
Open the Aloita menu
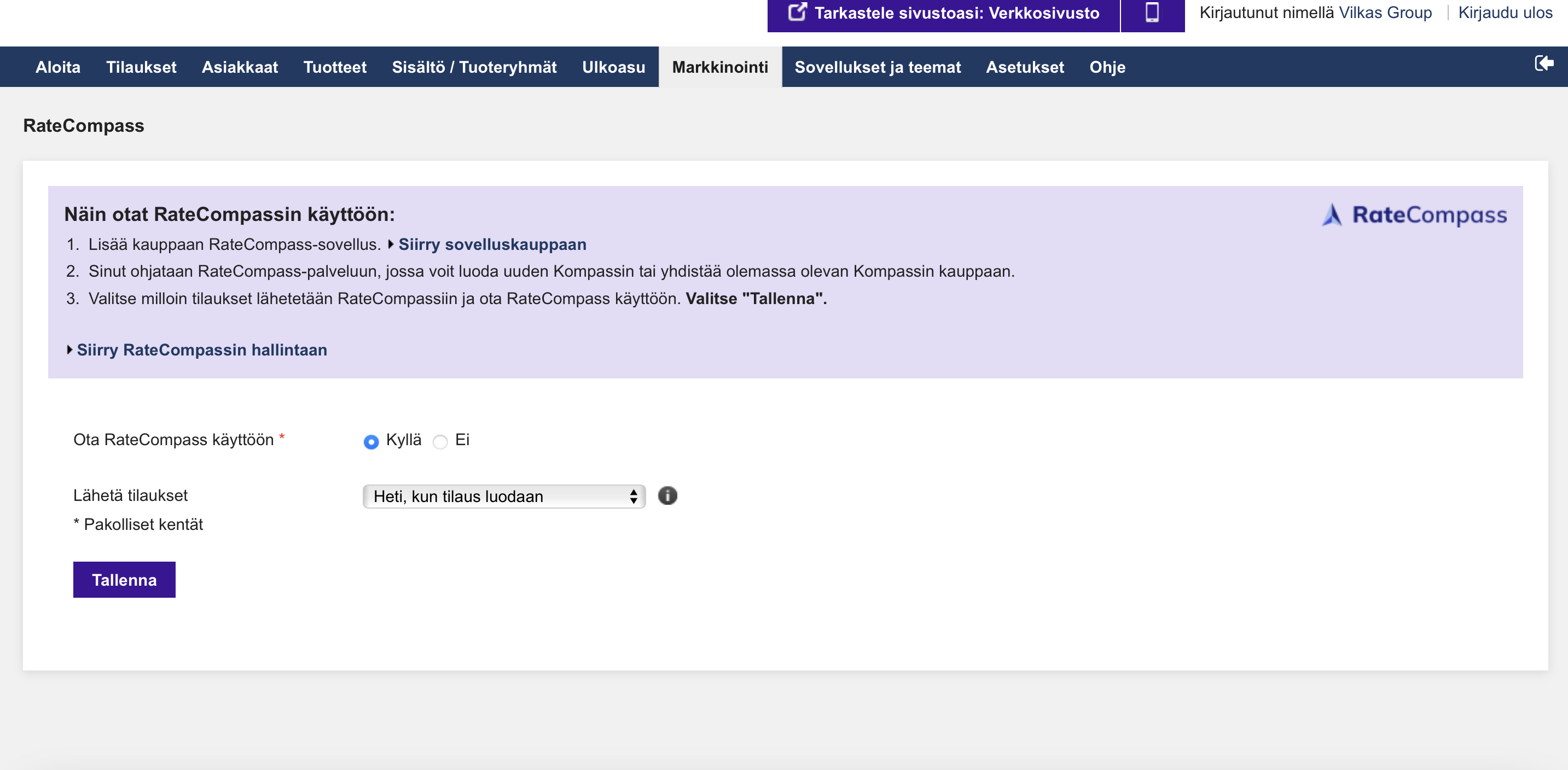58,67
